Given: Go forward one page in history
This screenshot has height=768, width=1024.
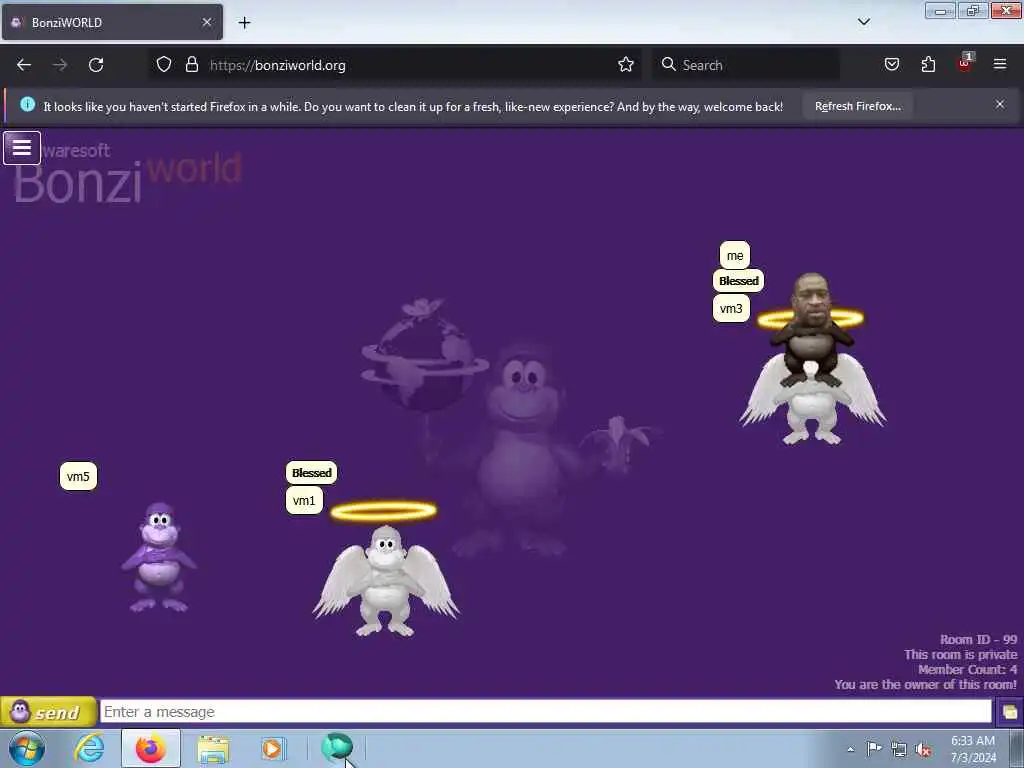Looking at the screenshot, I should 60,65.
